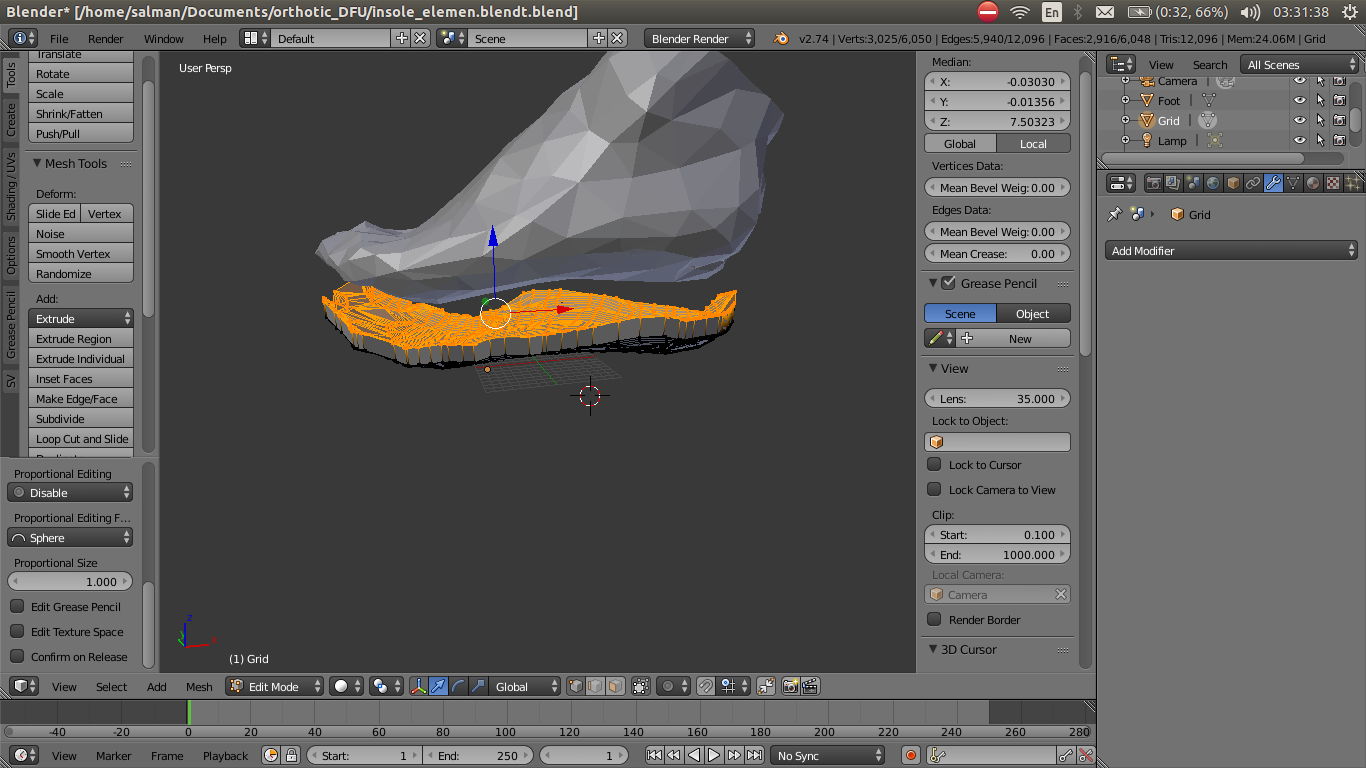Switch to vertex select mode

[575, 686]
